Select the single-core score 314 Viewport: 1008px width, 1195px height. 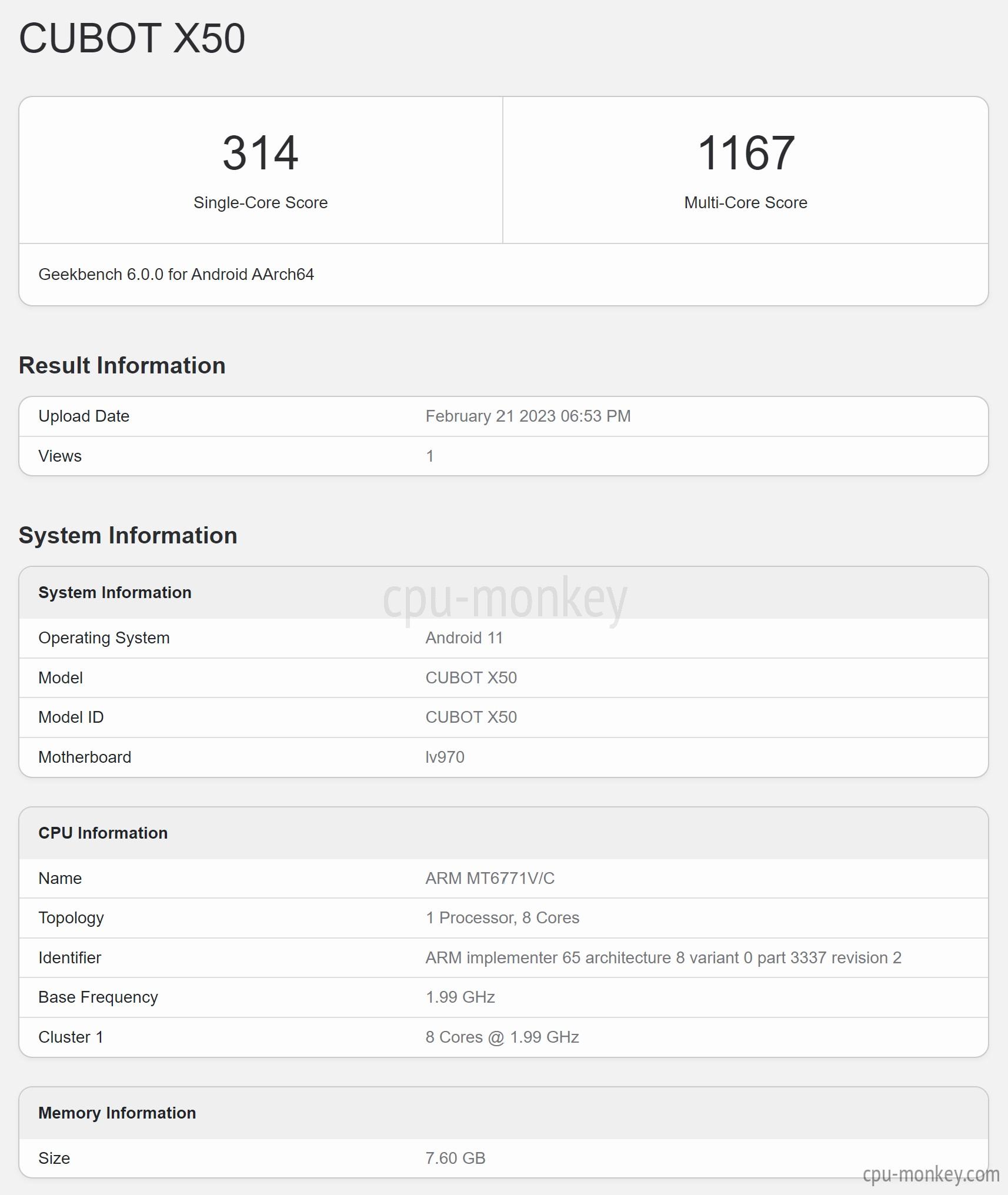[261, 153]
